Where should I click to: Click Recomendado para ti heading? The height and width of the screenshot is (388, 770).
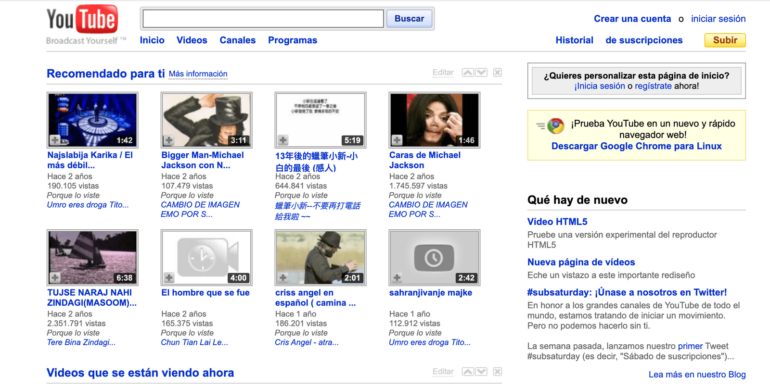106,74
